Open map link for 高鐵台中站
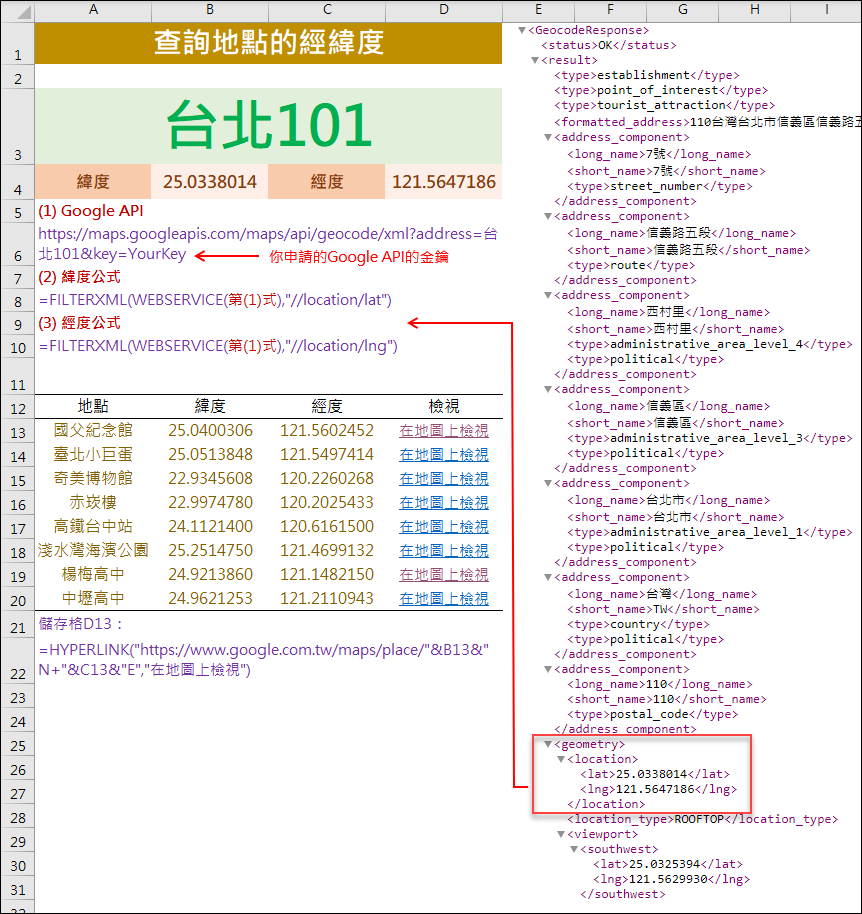862x914 pixels. coord(444,526)
